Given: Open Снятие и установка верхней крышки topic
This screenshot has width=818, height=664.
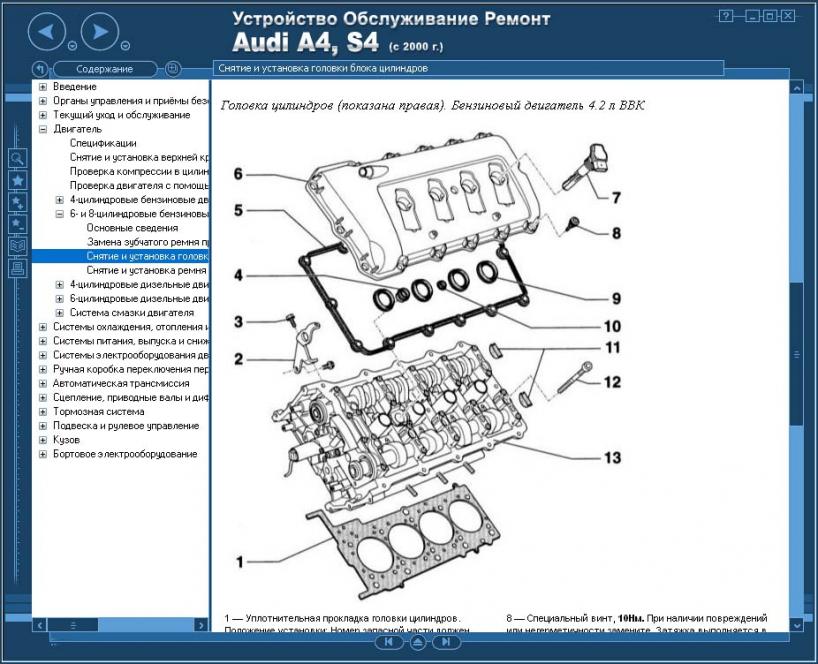Looking at the screenshot, I should (139, 157).
